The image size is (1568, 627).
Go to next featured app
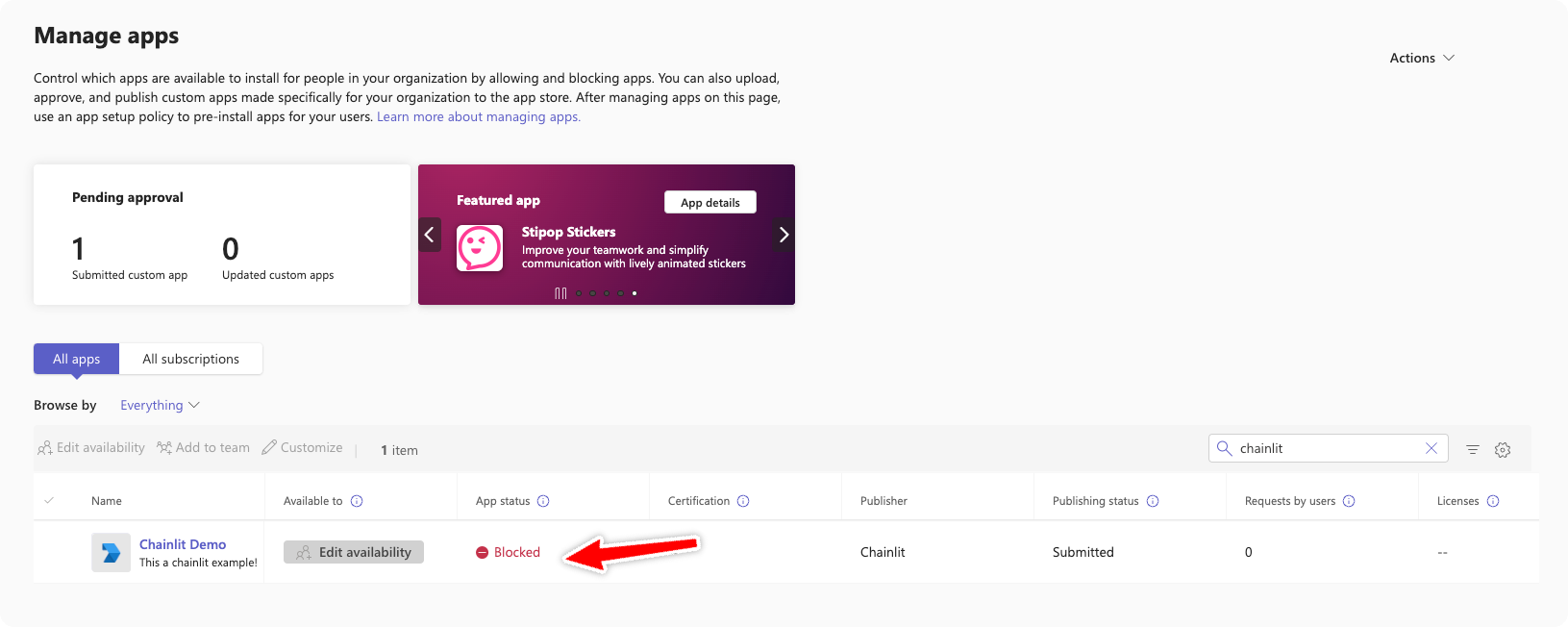click(x=784, y=235)
